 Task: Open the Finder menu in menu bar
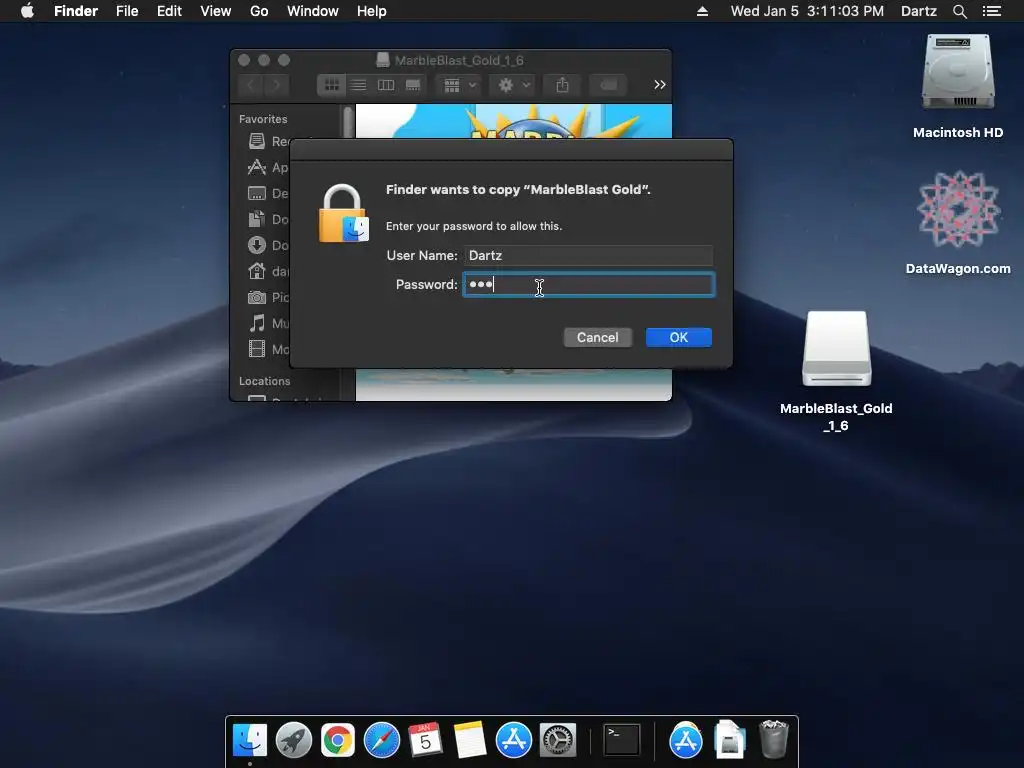[x=76, y=11]
